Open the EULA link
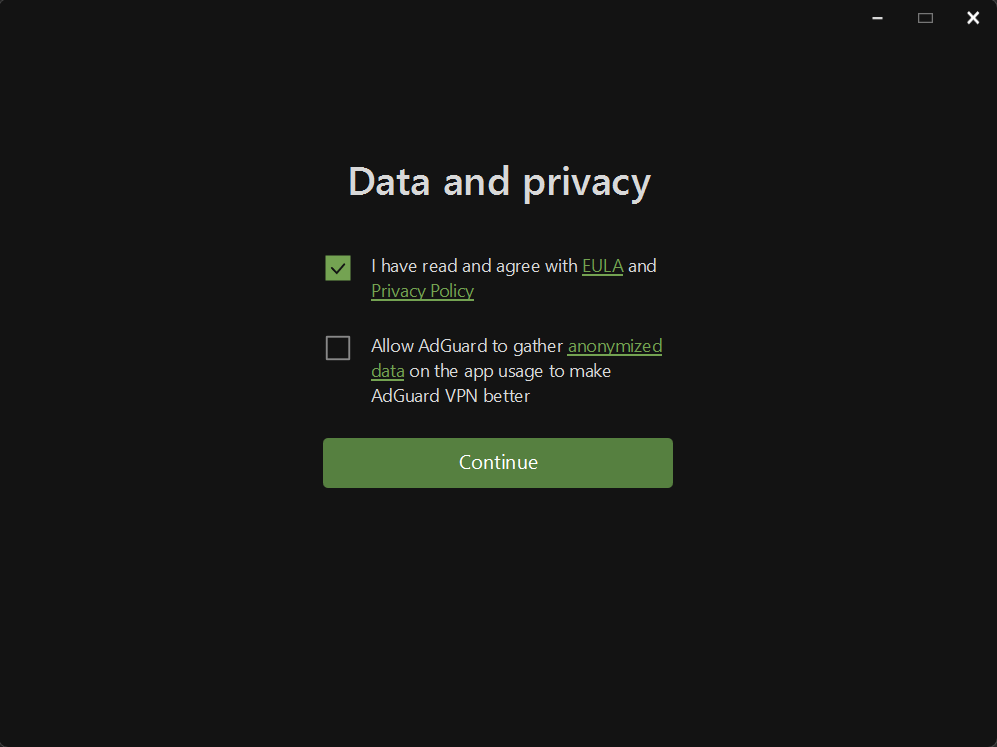Image resolution: width=997 pixels, height=747 pixels. click(x=602, y=266)
